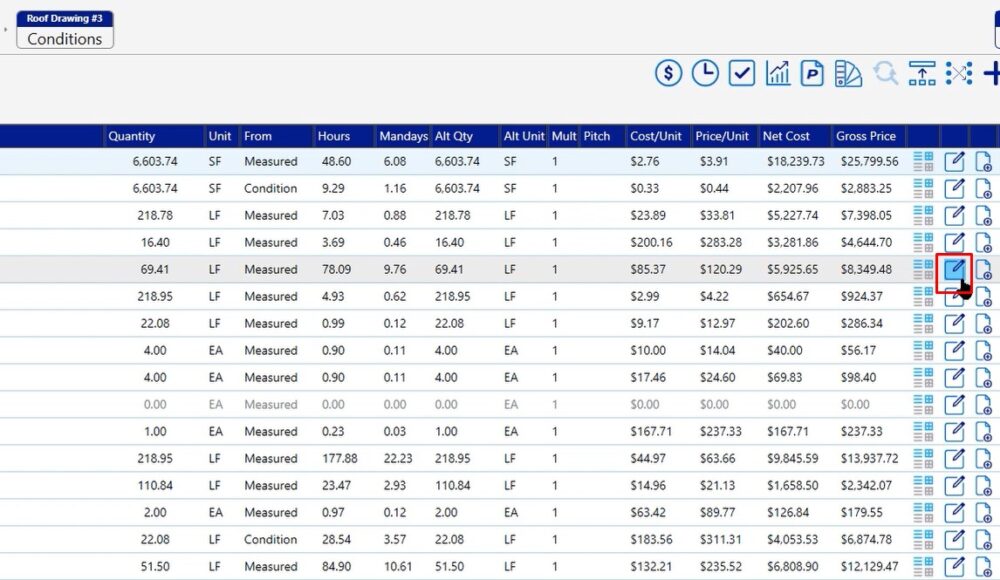
Task: Click the From cell in the 0.00 row
Action: [x=270, y=404]
